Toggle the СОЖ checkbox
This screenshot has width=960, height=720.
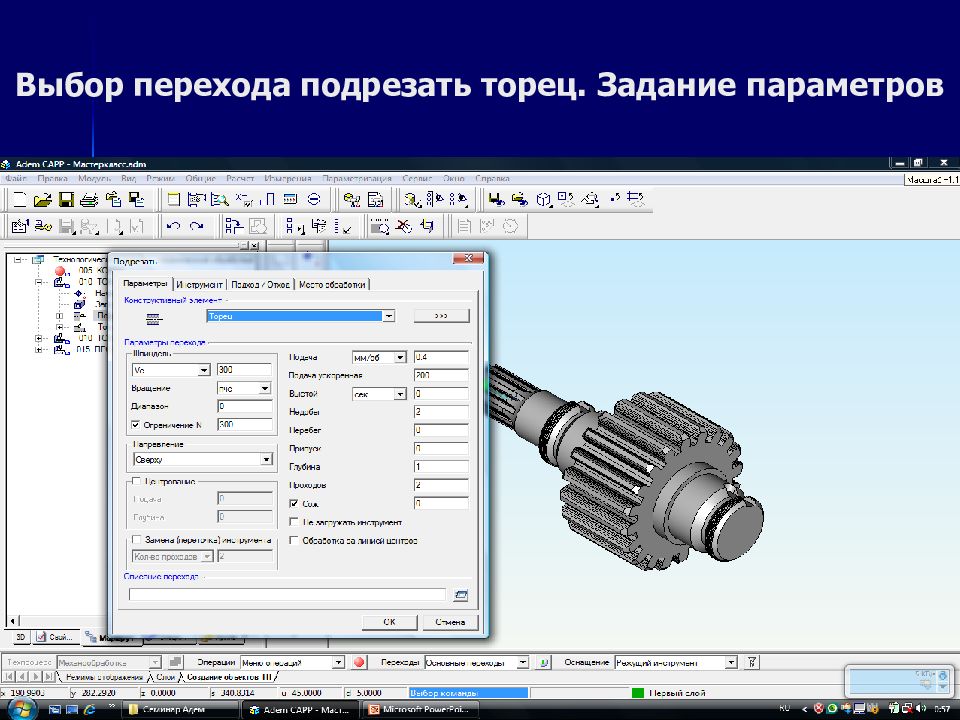tap(294, 504)
